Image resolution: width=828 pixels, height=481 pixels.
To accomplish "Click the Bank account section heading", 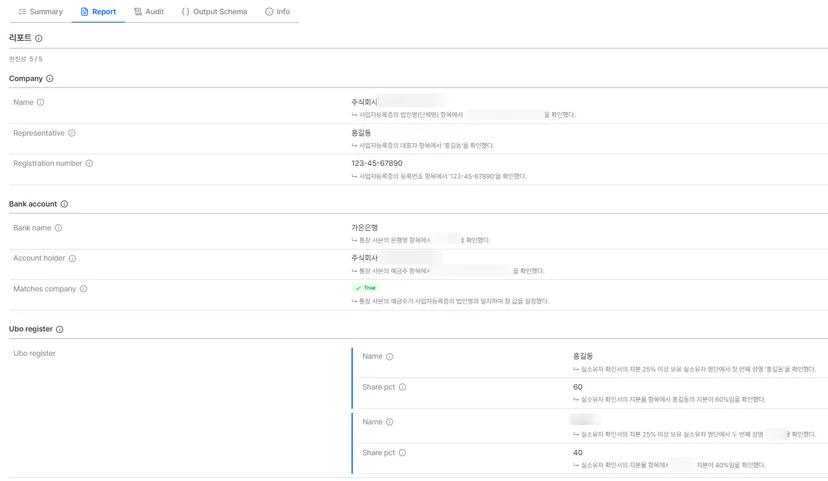I will tap(33, 204).
